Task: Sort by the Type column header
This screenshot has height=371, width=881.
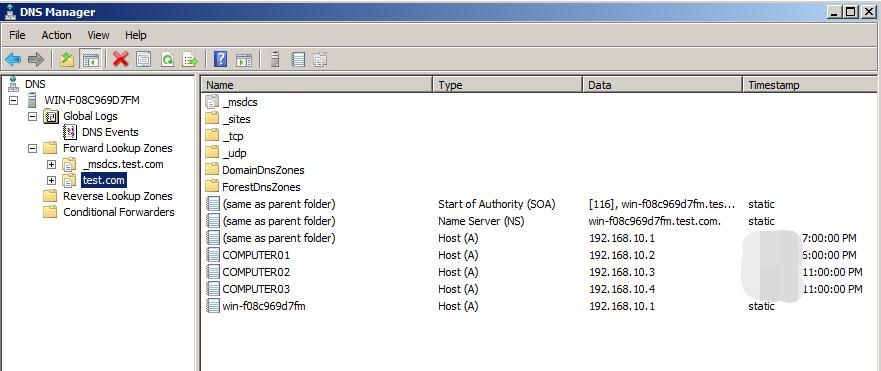Action: click(508, 85)
